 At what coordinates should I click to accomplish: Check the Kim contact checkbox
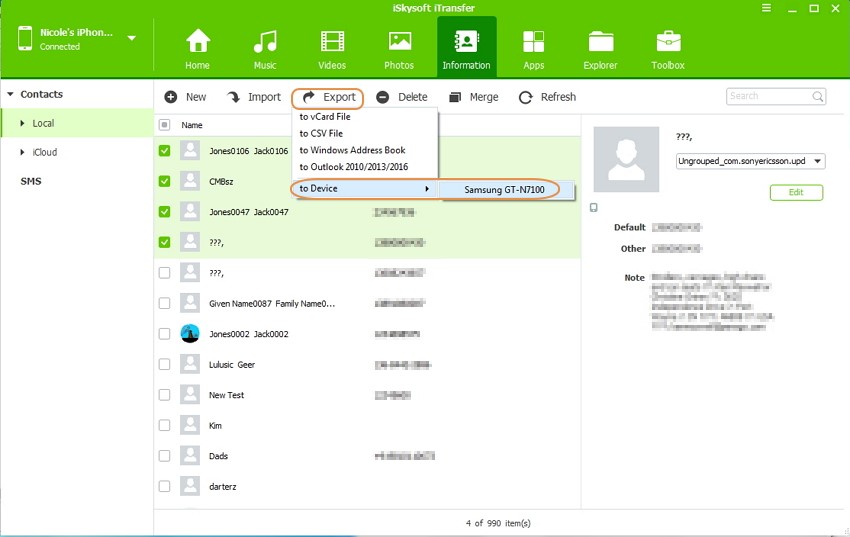click(x=164, y=425)
